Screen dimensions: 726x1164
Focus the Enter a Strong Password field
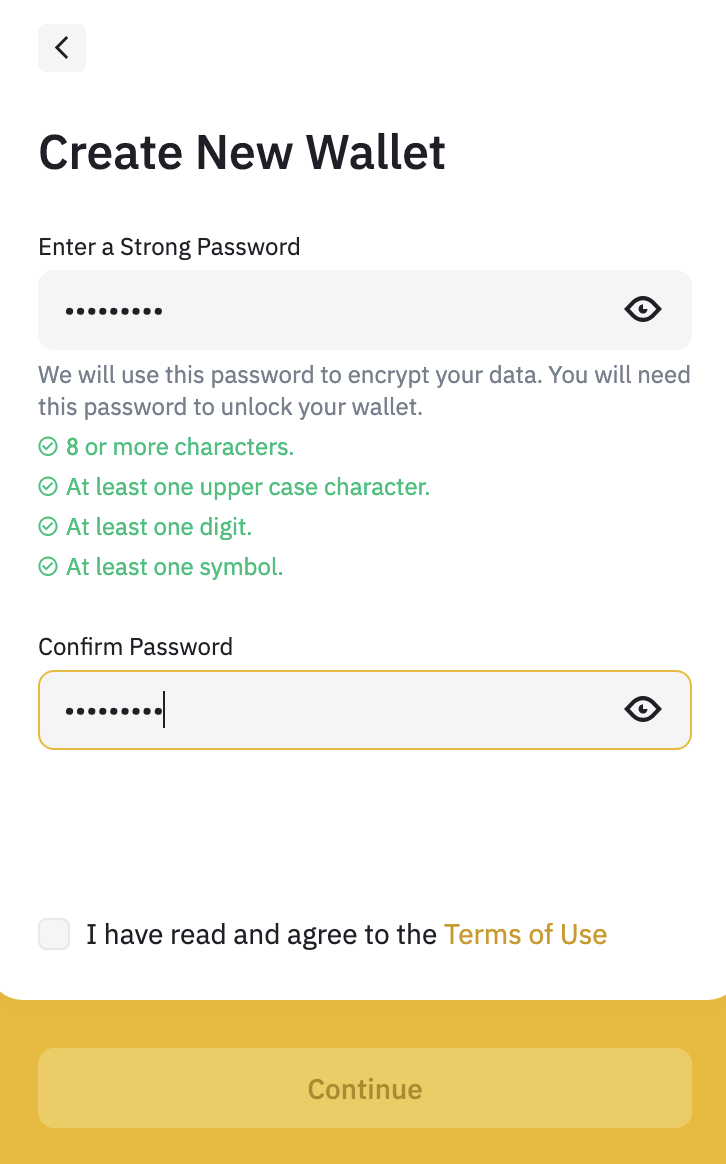pos(364,310)
